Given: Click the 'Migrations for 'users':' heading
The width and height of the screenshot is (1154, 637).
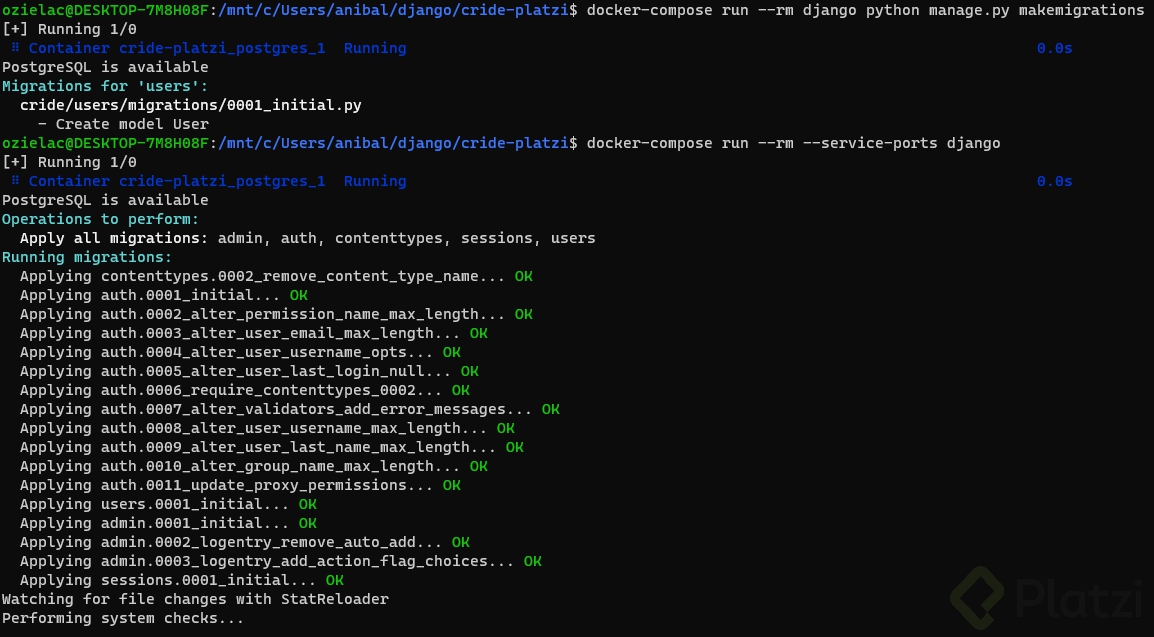Looking at the screenshot, I should pyautogui.click(x=105, y=86).
